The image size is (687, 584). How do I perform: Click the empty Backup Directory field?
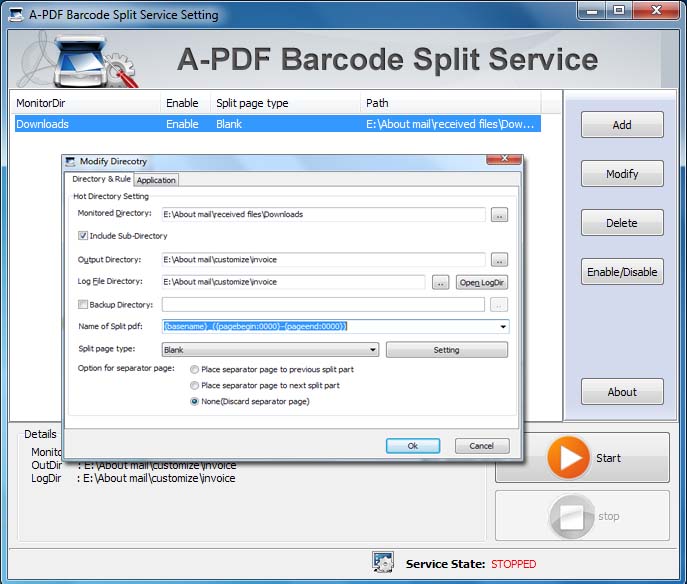point(323,304)
